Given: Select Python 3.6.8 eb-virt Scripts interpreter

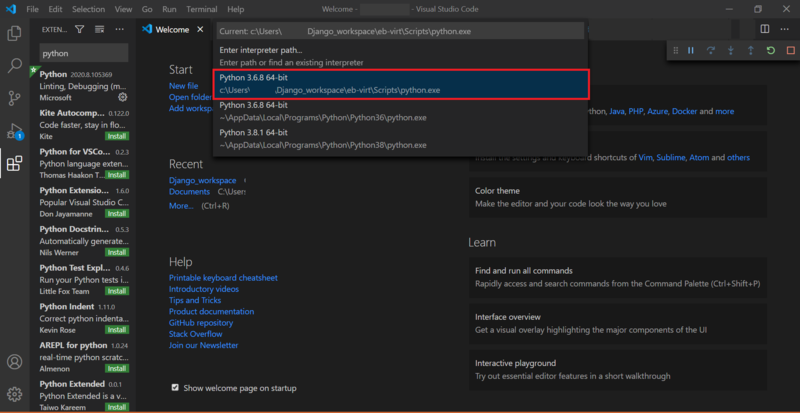Looking at the screenshot, I should (x=400, y=84).
